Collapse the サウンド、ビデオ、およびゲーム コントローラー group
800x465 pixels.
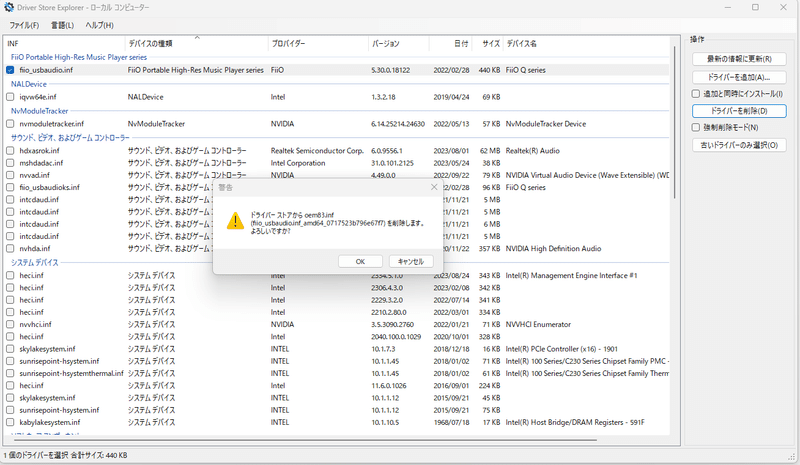[x=70, y=137]
